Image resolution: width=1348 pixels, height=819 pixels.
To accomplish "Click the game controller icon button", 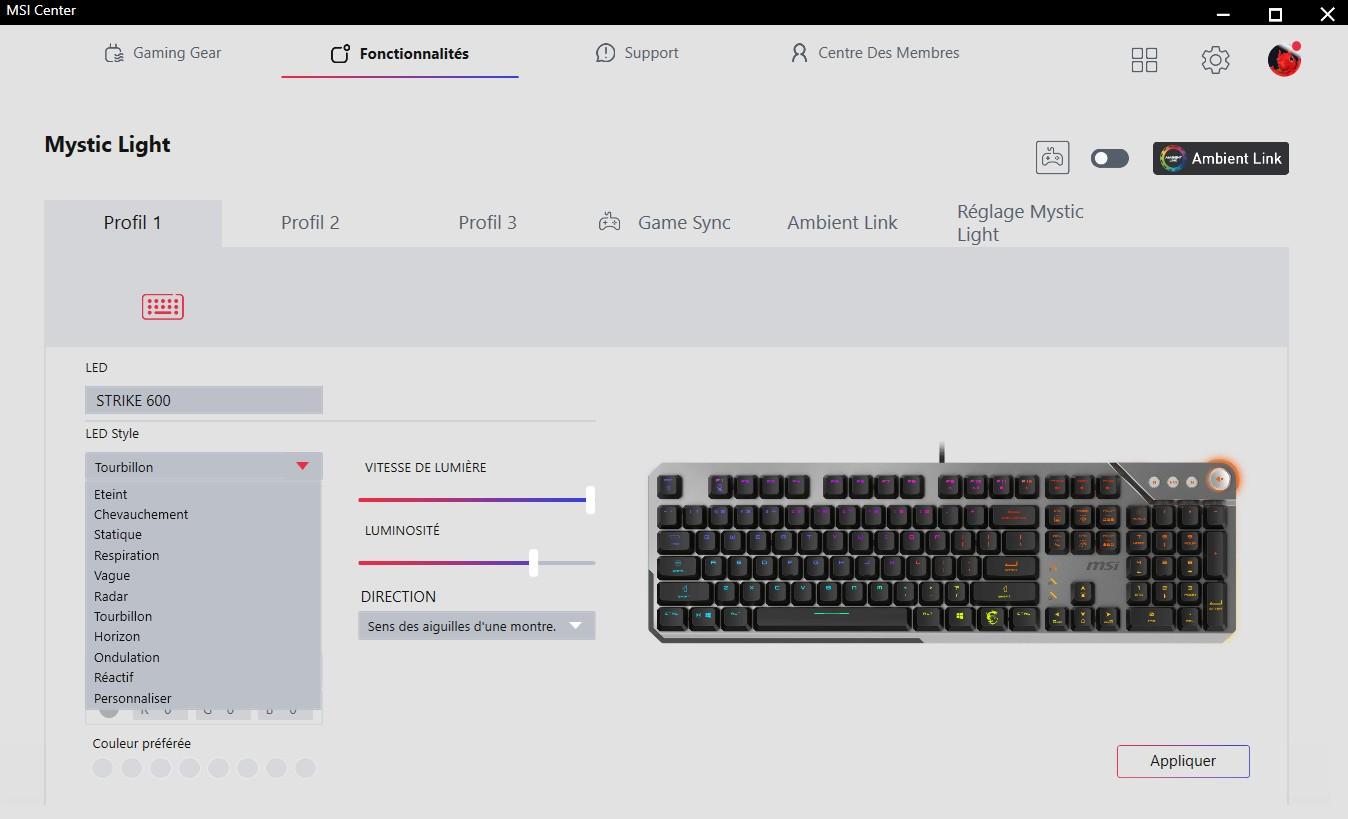I will pos(1052,158).
